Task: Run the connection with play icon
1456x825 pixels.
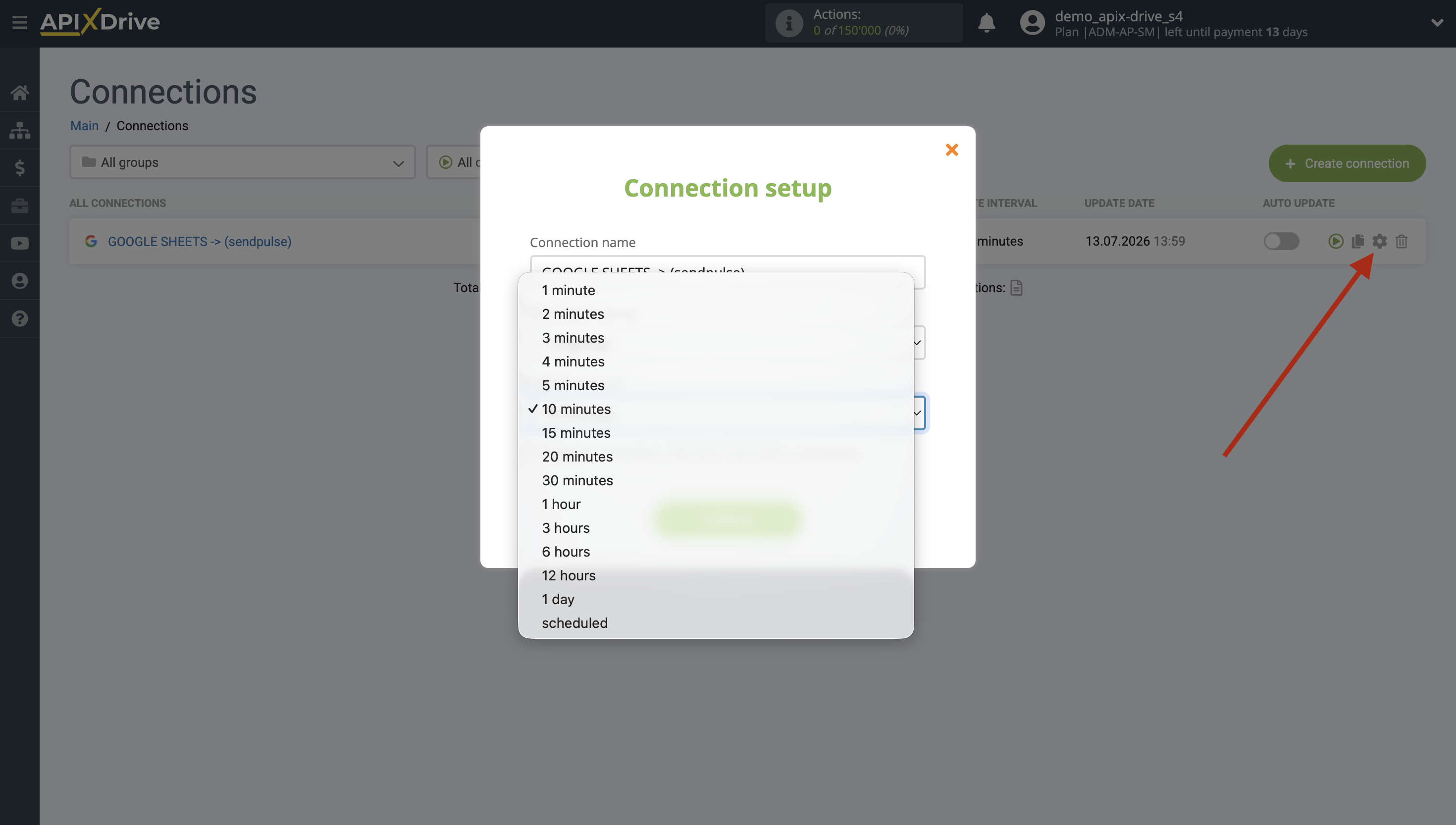Action: click(1335, 241)
